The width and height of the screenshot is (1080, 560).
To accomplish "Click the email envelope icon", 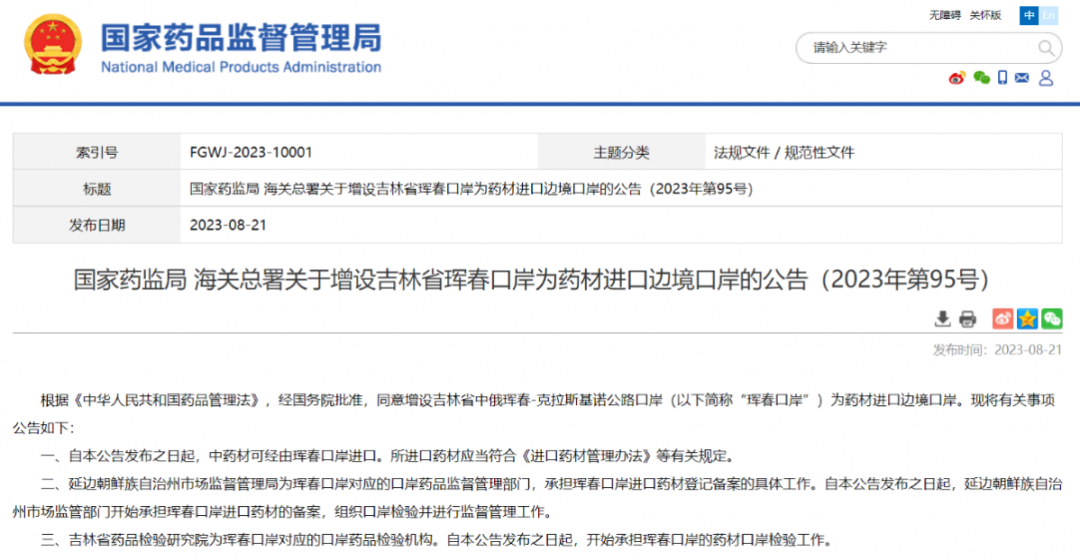I will coord(1022,78).
